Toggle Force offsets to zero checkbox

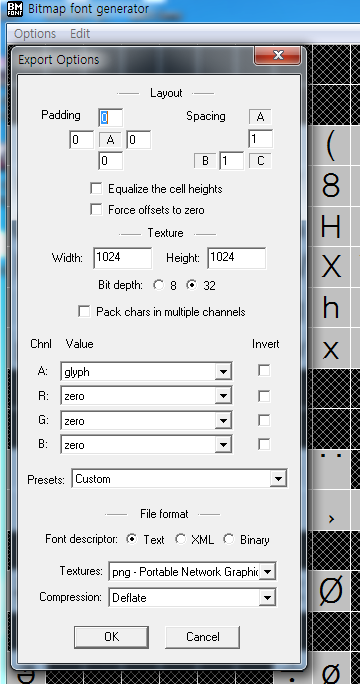point(96,209)
